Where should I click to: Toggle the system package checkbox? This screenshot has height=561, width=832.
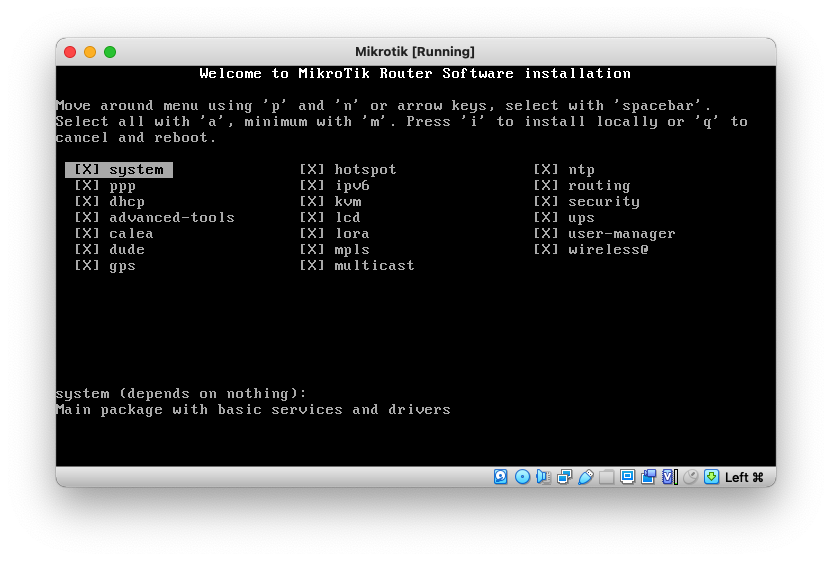(x=87, y=170)
